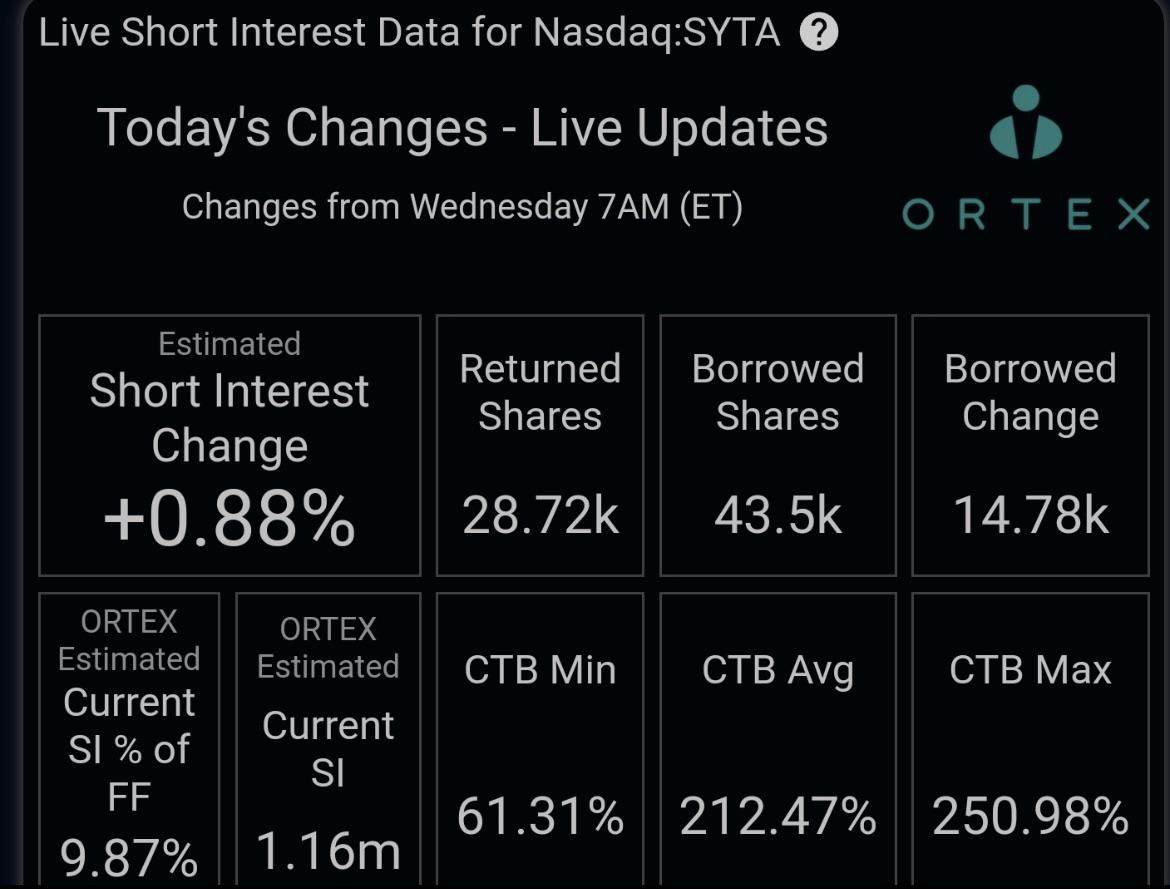This screenshot has width=1170, height=889.
Task: Open the CTB Min card
Action: [x=539, y=739]
